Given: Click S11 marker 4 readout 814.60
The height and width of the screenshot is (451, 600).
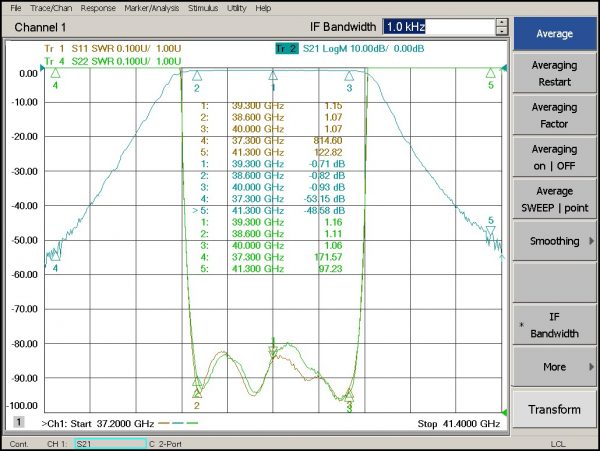Looking at the screenshot, I should pos(328,140).
